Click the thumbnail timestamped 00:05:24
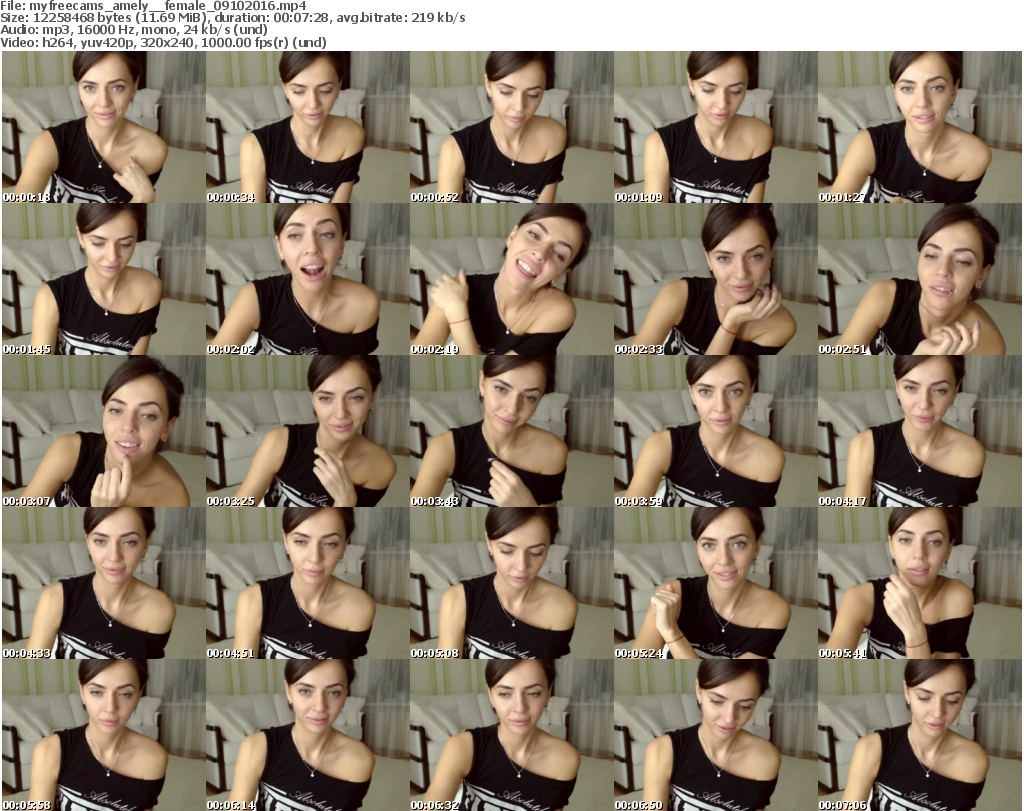The image size is (1024, 811). 715,583
